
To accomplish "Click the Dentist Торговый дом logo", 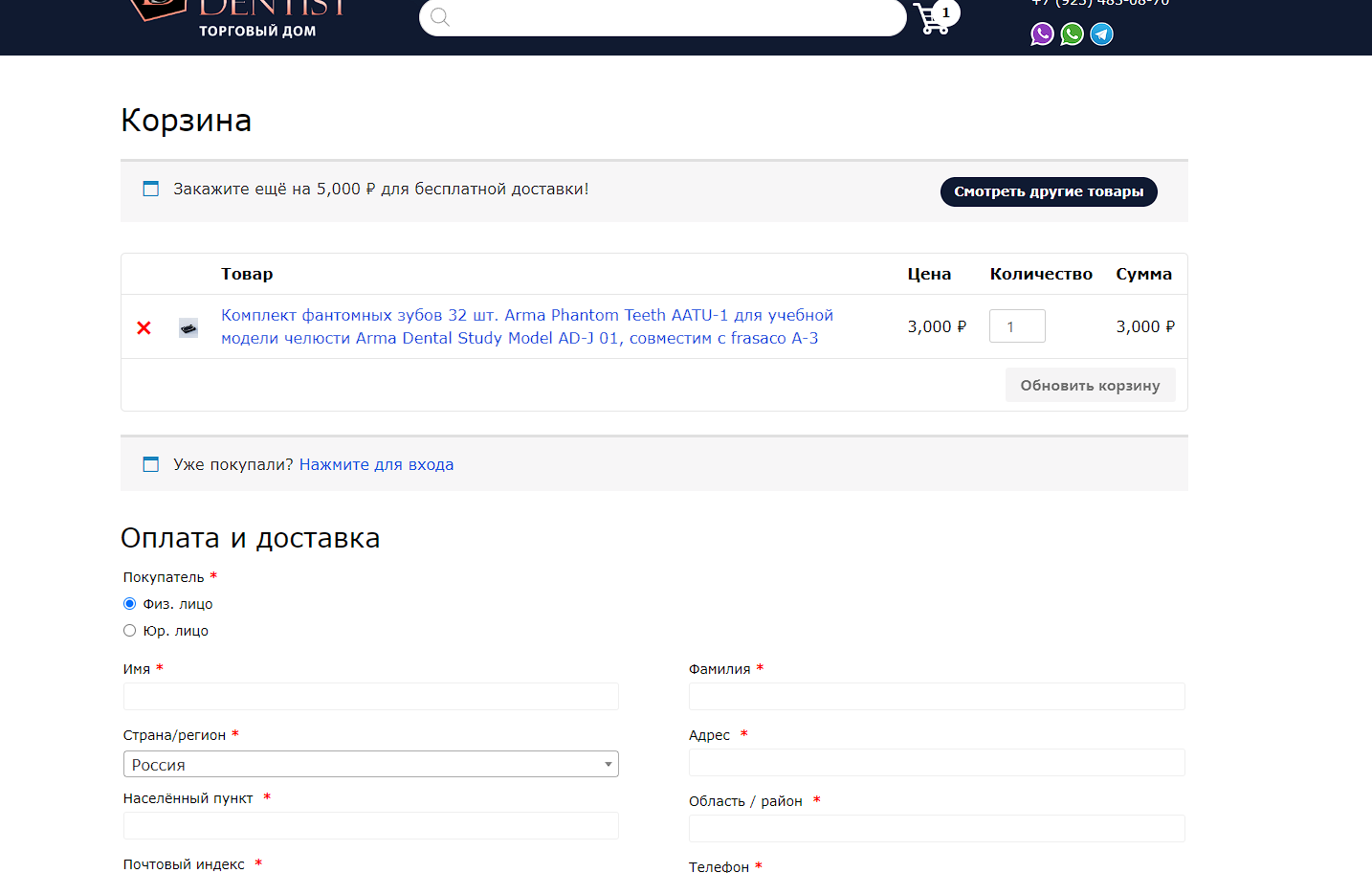I will [x=239, y=19].
